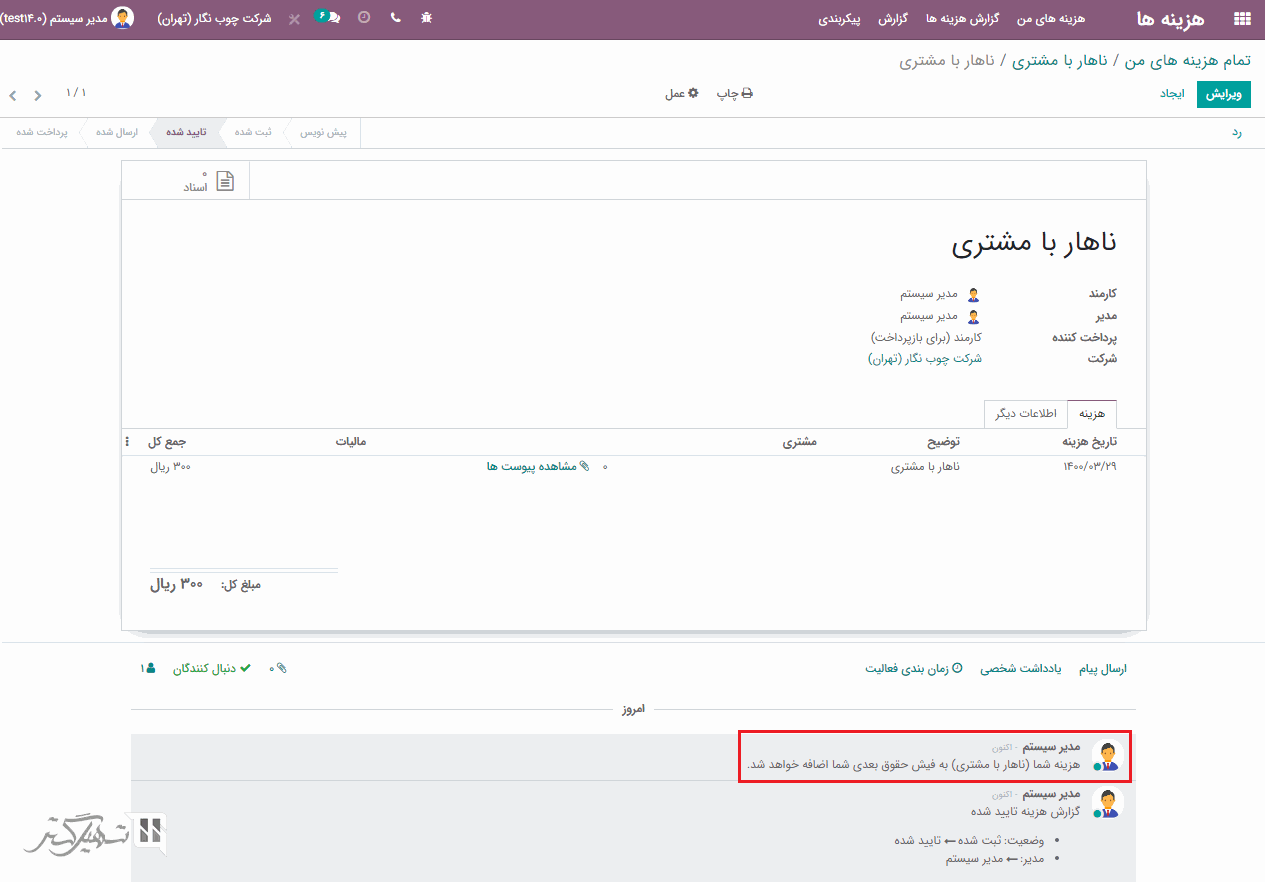This screenshot has height=882, width=1265.
Task: Open the چاپ print dropdown
Action: (x=734, y=93)
